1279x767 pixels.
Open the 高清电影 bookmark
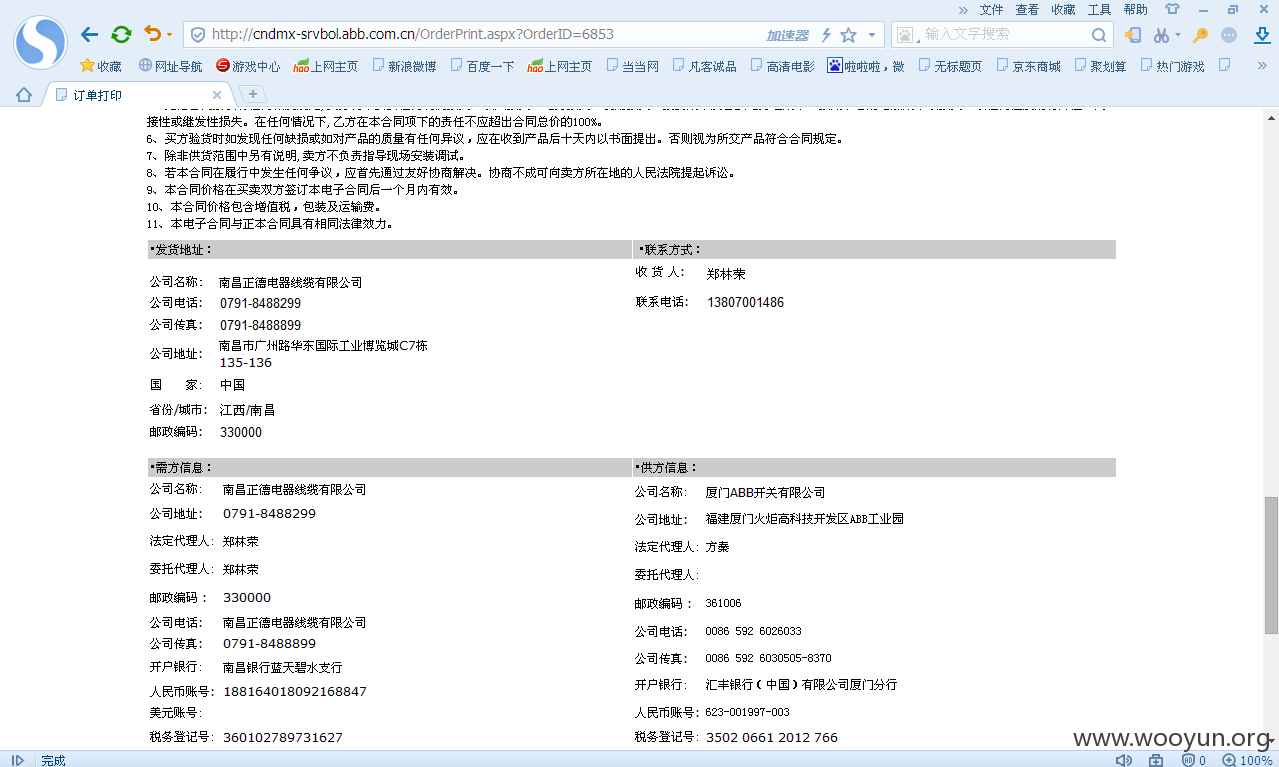pyautogui.click(x=782, y=66)
